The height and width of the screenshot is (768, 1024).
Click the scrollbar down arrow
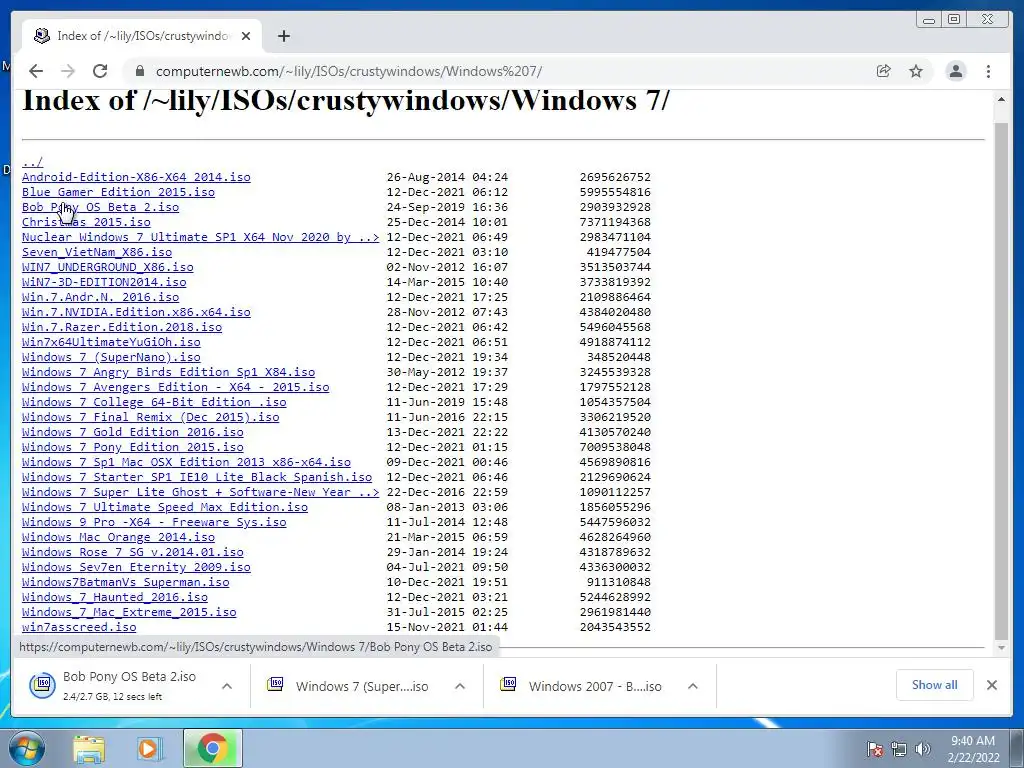click(x=1001, y=648)
